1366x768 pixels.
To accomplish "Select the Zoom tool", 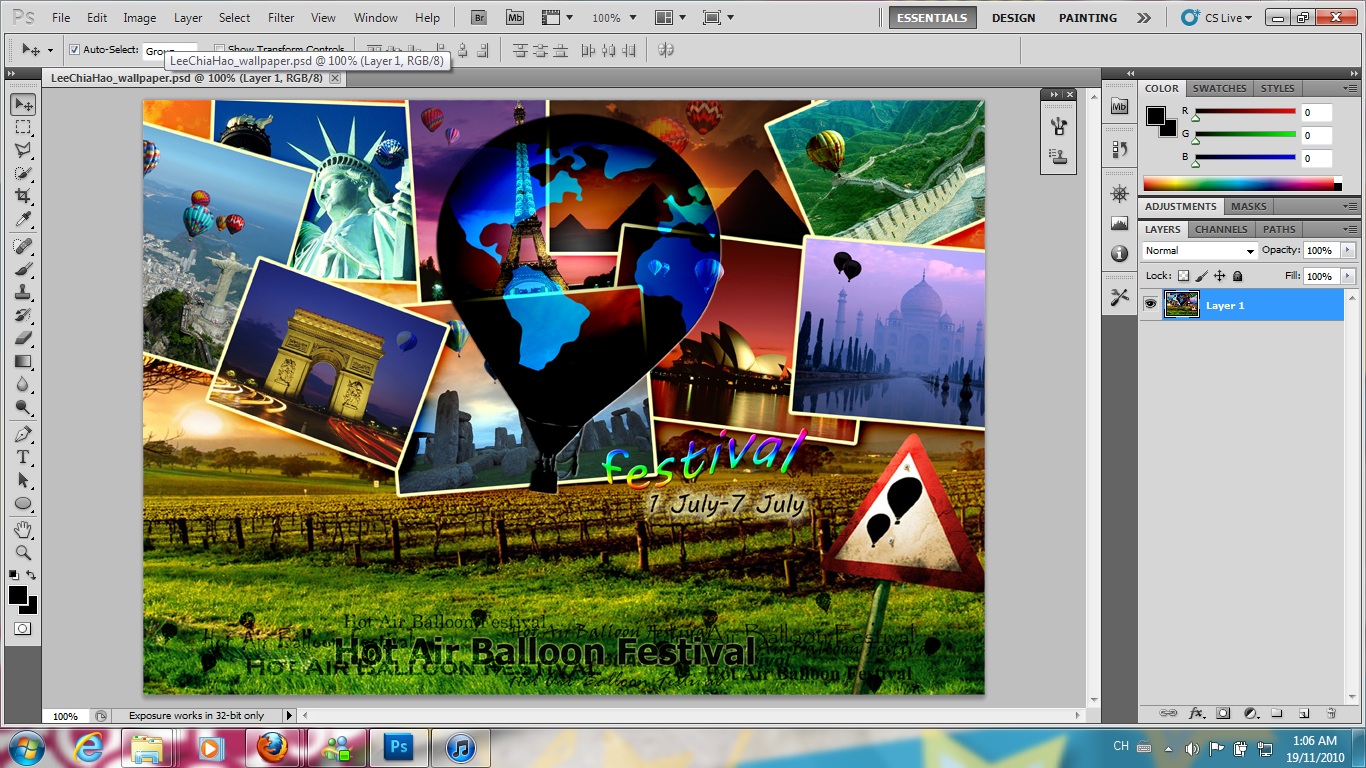I will (23, 551).
